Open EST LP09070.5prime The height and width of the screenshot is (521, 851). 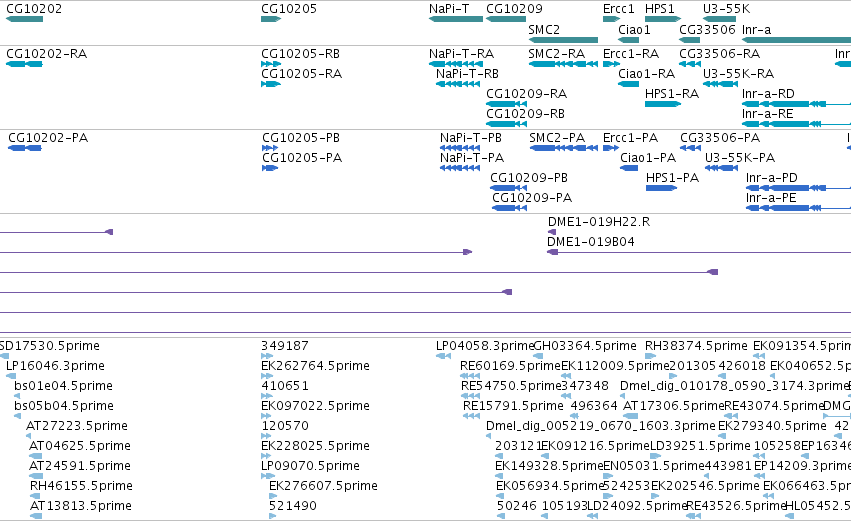310,466
